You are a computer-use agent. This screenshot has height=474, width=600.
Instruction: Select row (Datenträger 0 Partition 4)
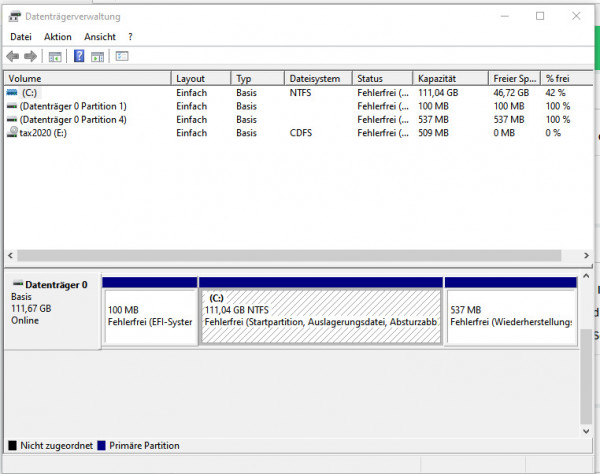(x=298, y=119)
